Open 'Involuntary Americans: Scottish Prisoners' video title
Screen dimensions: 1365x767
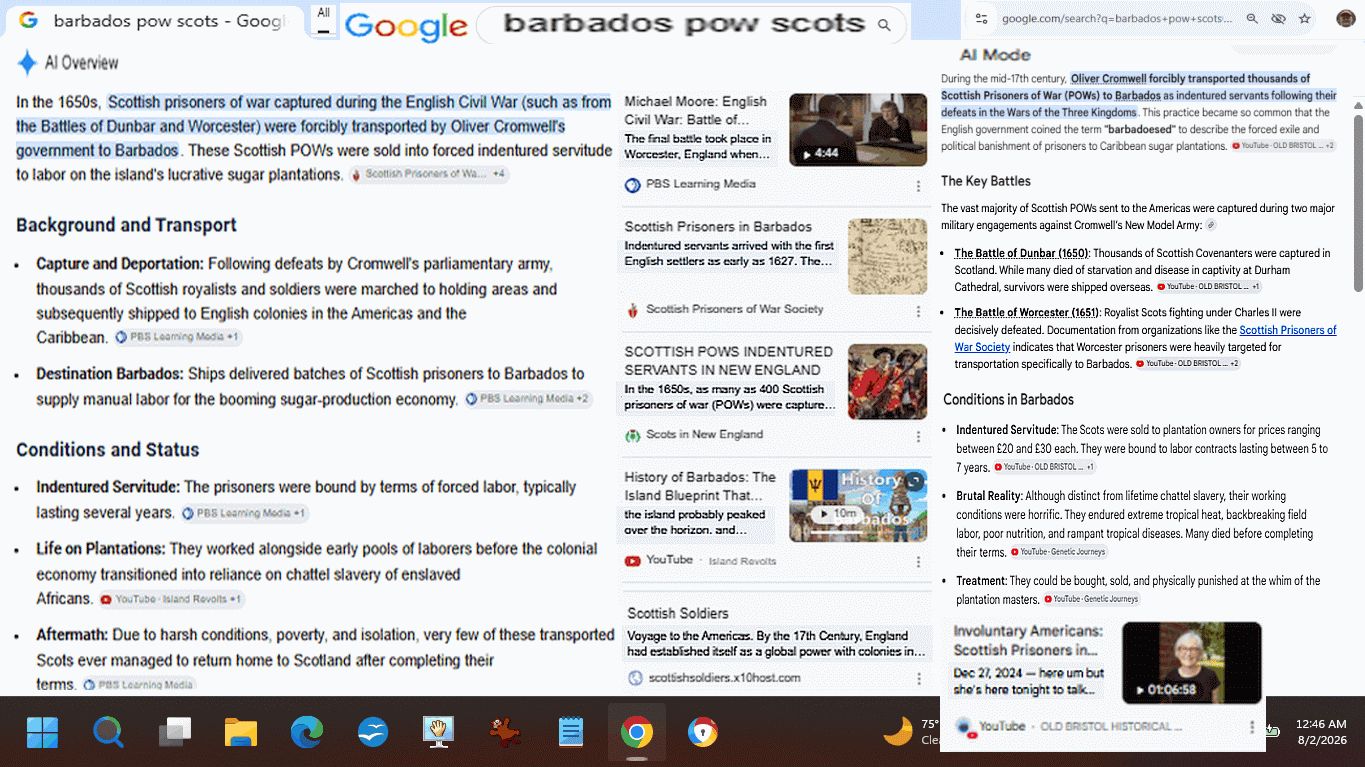[x=1028, y=640]
